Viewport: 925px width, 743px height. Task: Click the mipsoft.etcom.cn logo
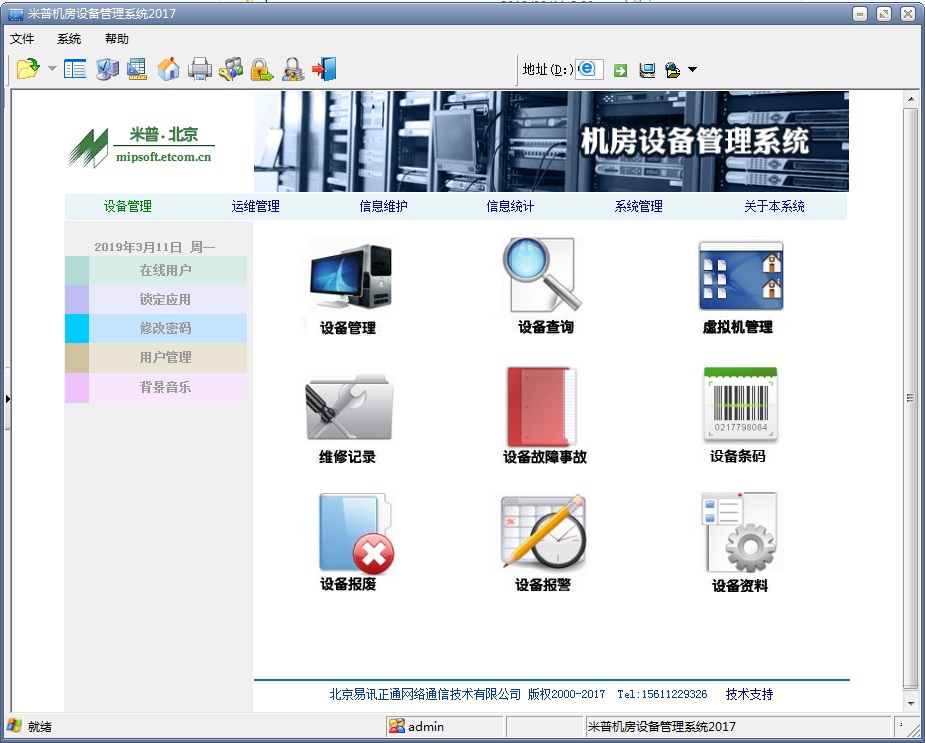[142, 147]
